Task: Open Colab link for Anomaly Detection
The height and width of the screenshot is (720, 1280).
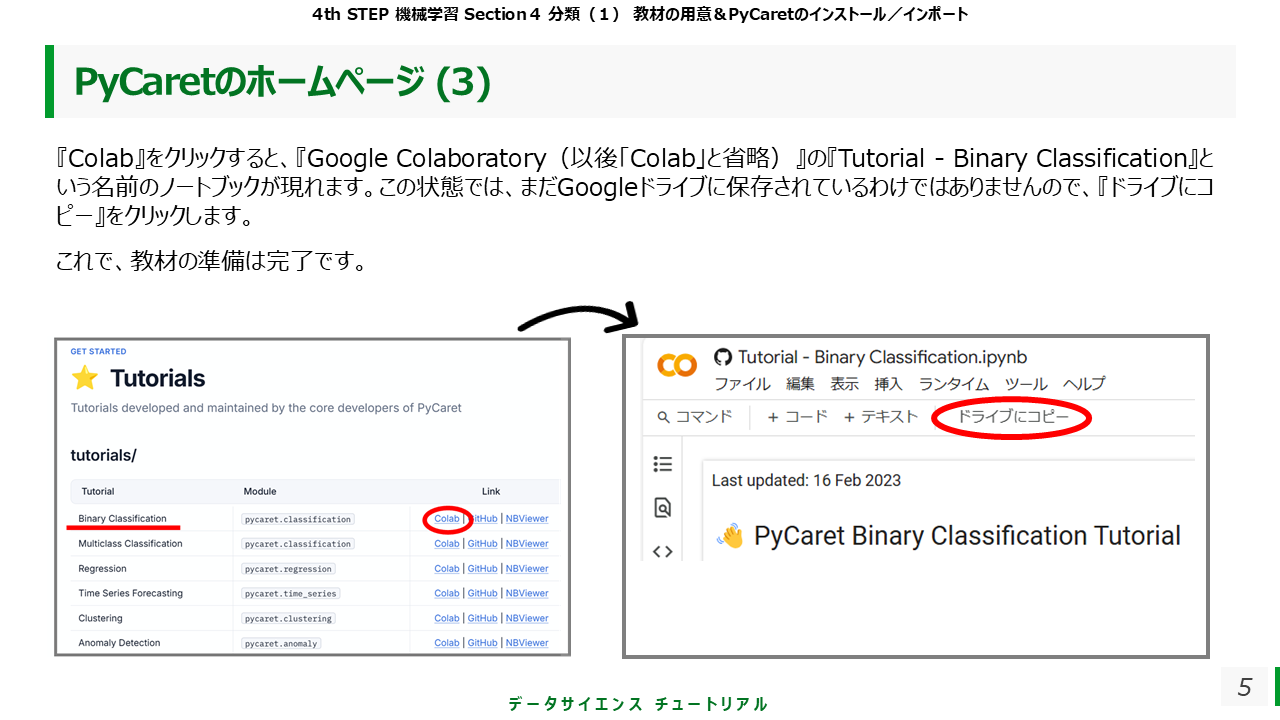Action: 447,643
